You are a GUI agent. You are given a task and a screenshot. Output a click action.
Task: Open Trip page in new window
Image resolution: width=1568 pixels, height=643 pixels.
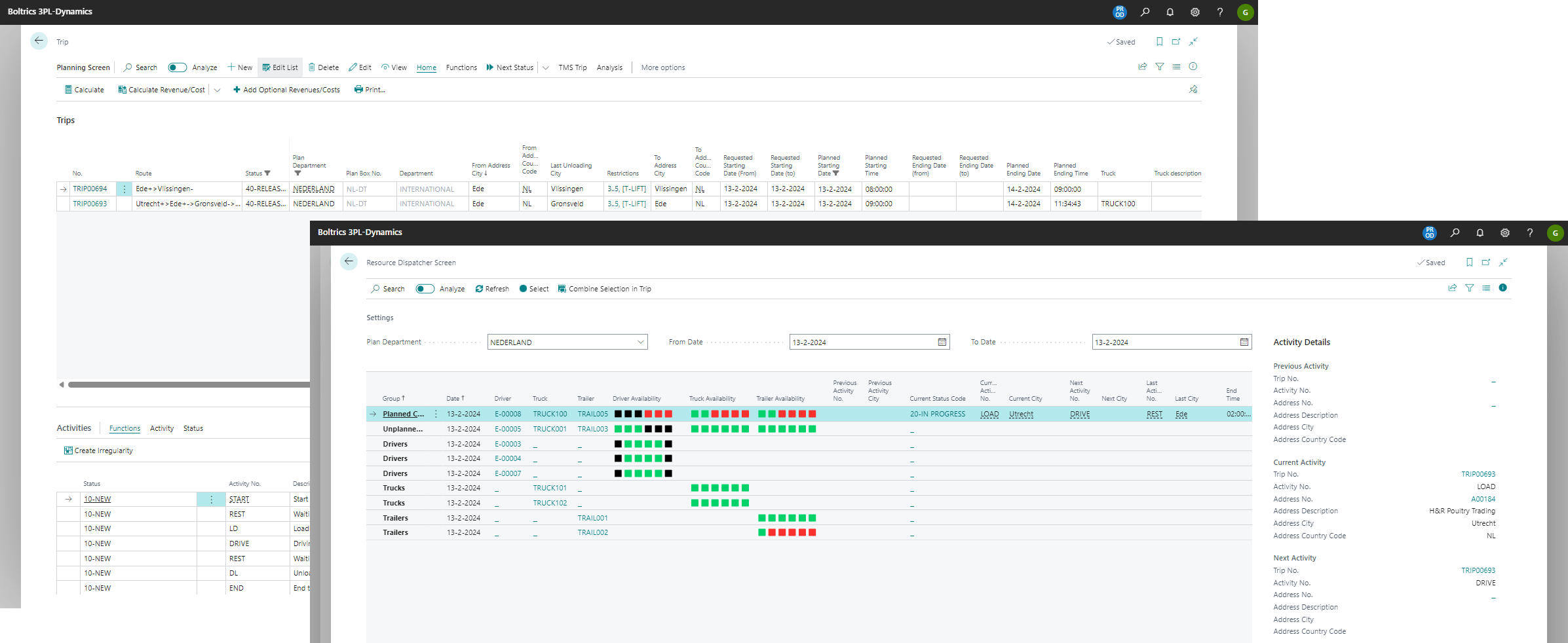1176,41
